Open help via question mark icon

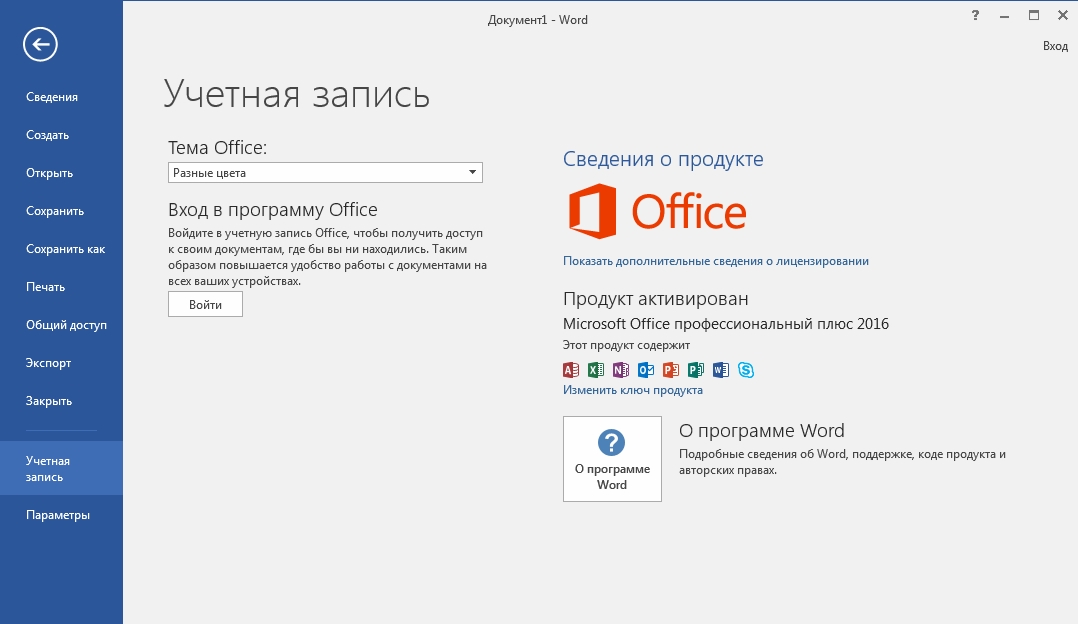975,15
